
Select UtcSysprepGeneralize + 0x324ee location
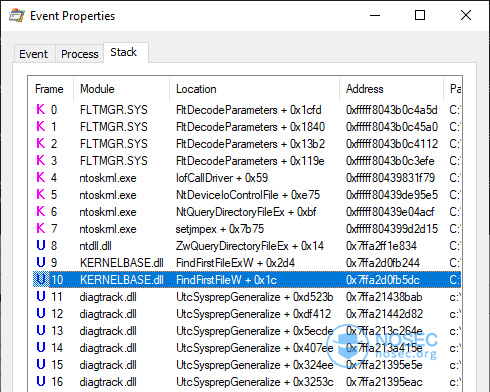(255, 365)
